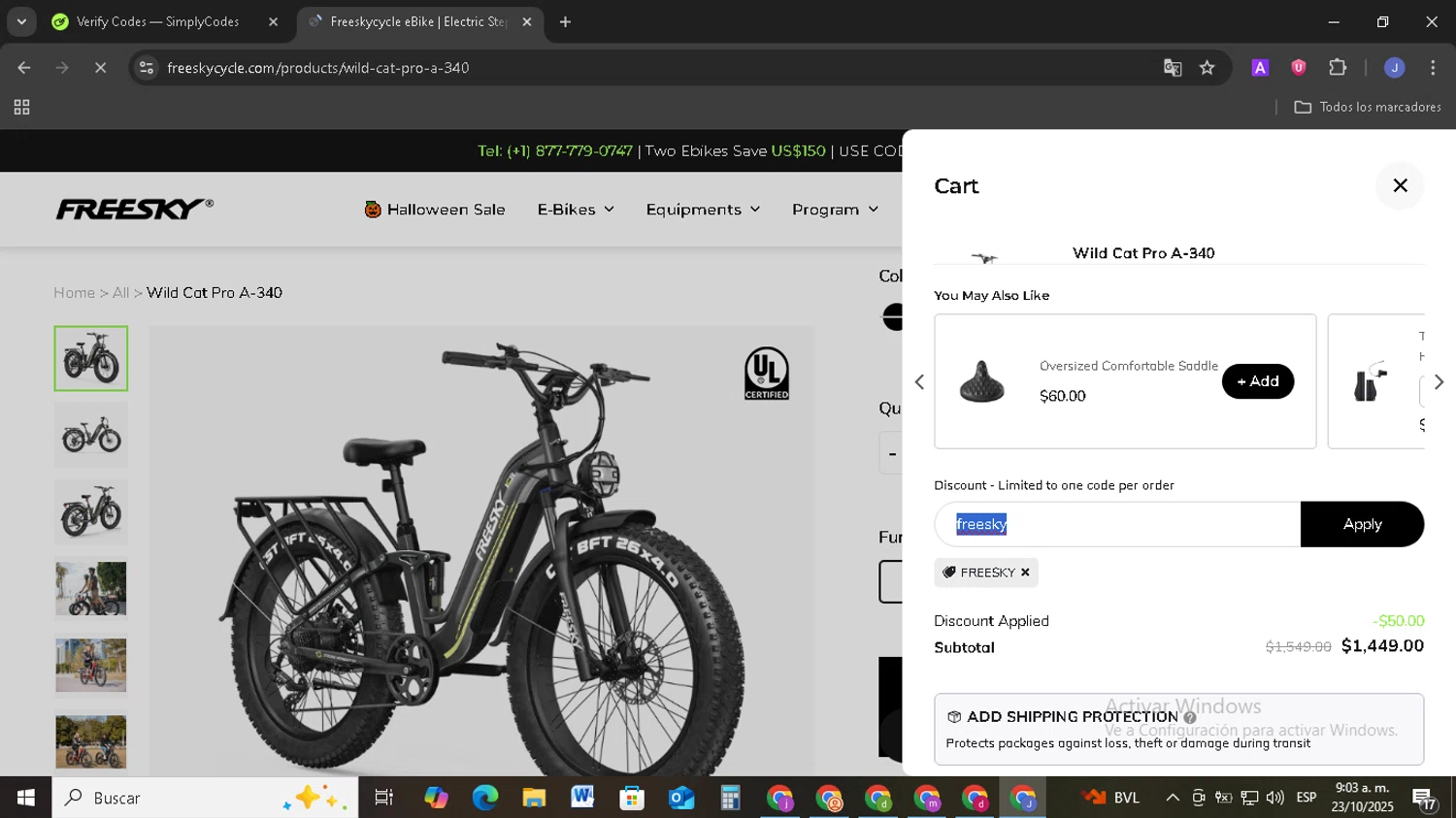Show hidden system tray icons
Viewport: 1456px width, 818px height.
[x=1173, y=798]
